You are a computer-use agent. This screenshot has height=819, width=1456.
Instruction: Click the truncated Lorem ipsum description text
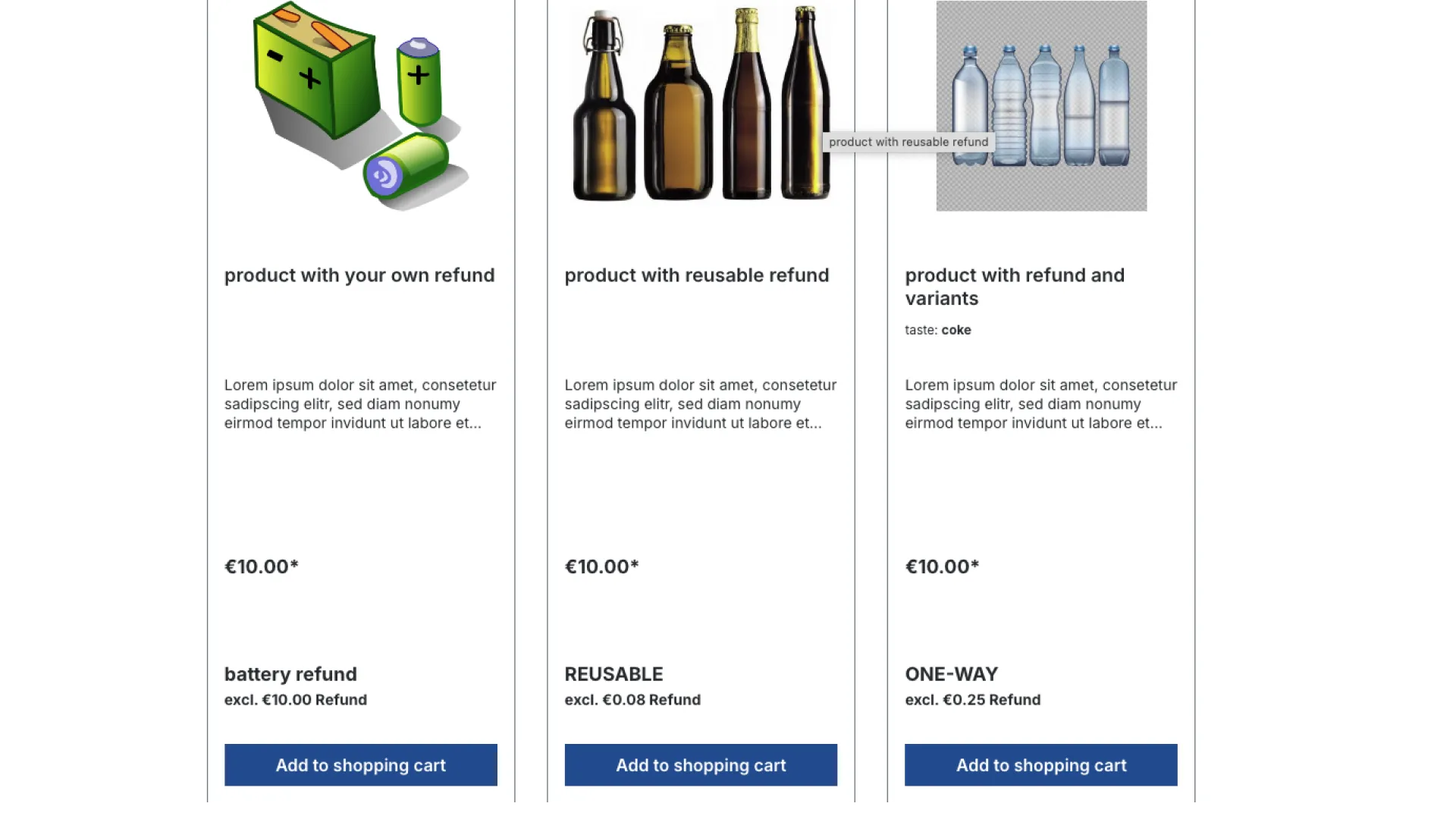pyautogui.click(x=359, y=404)
